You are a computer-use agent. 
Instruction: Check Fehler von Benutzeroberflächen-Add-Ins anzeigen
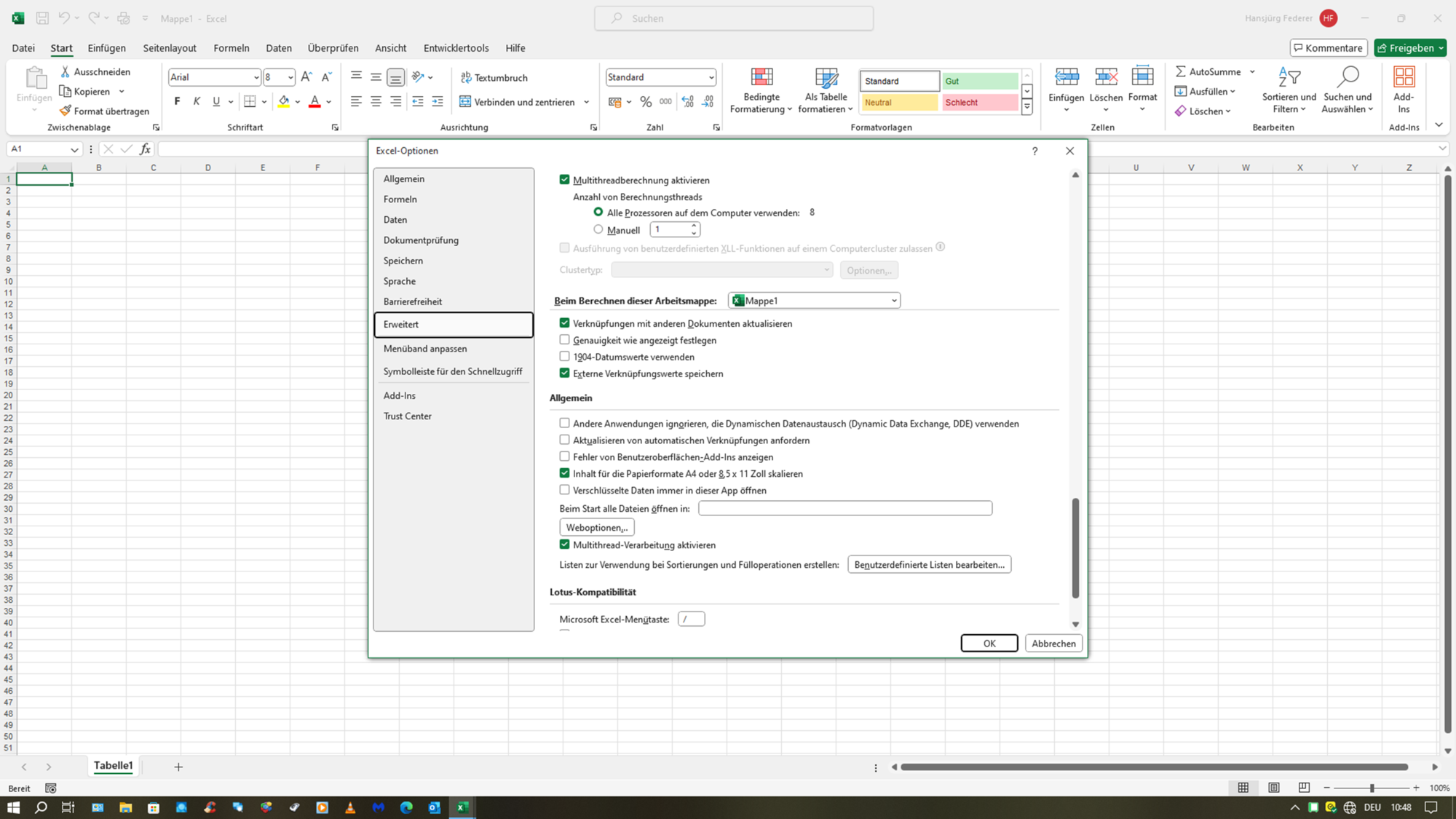(x=564, y=456)
